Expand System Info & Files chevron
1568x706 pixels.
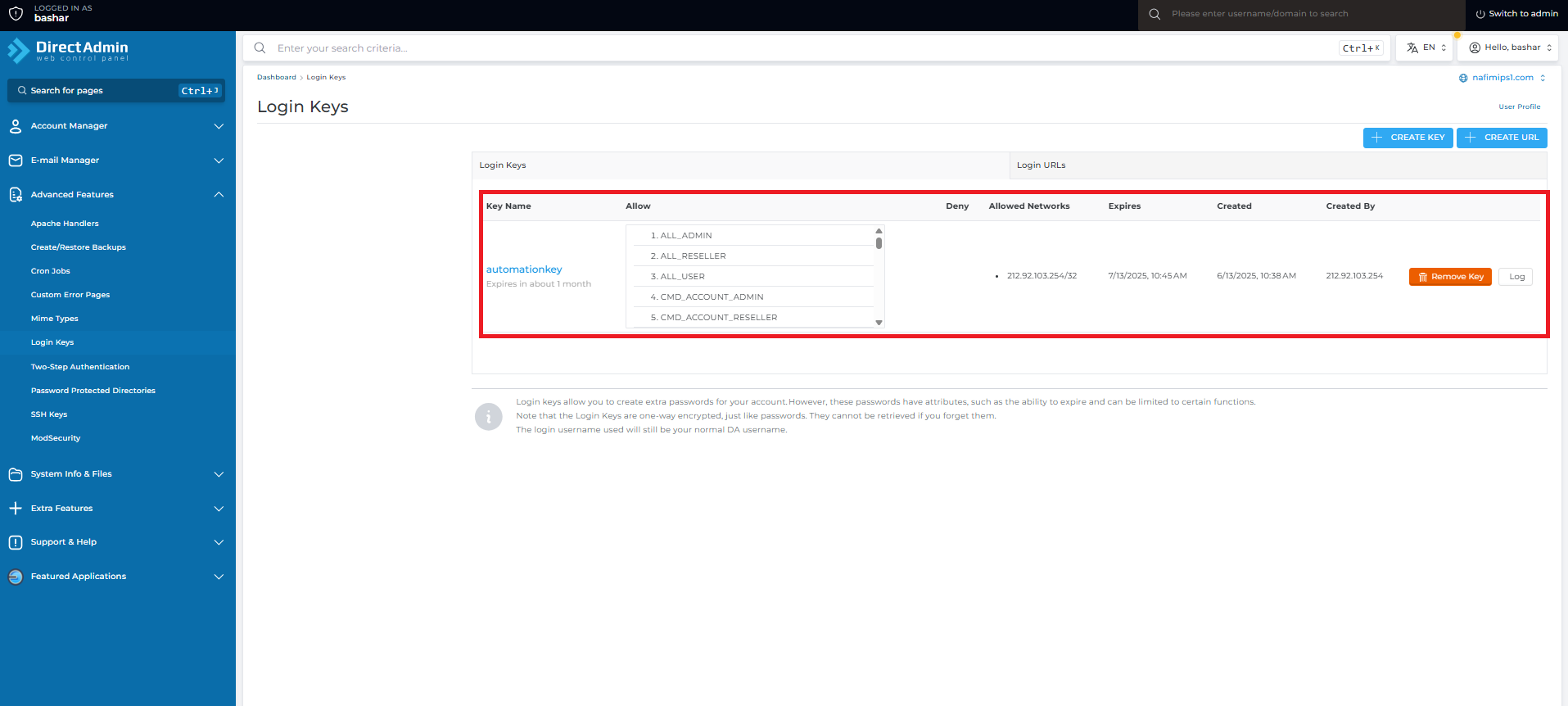point(219,474)
